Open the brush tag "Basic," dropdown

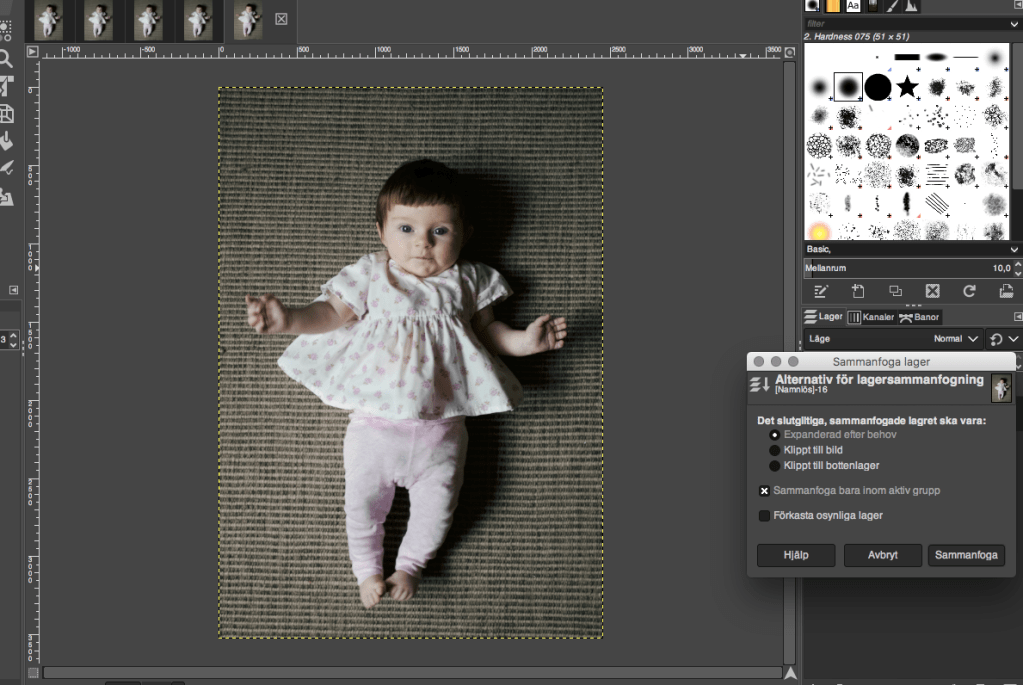[x=1014, y=249]
